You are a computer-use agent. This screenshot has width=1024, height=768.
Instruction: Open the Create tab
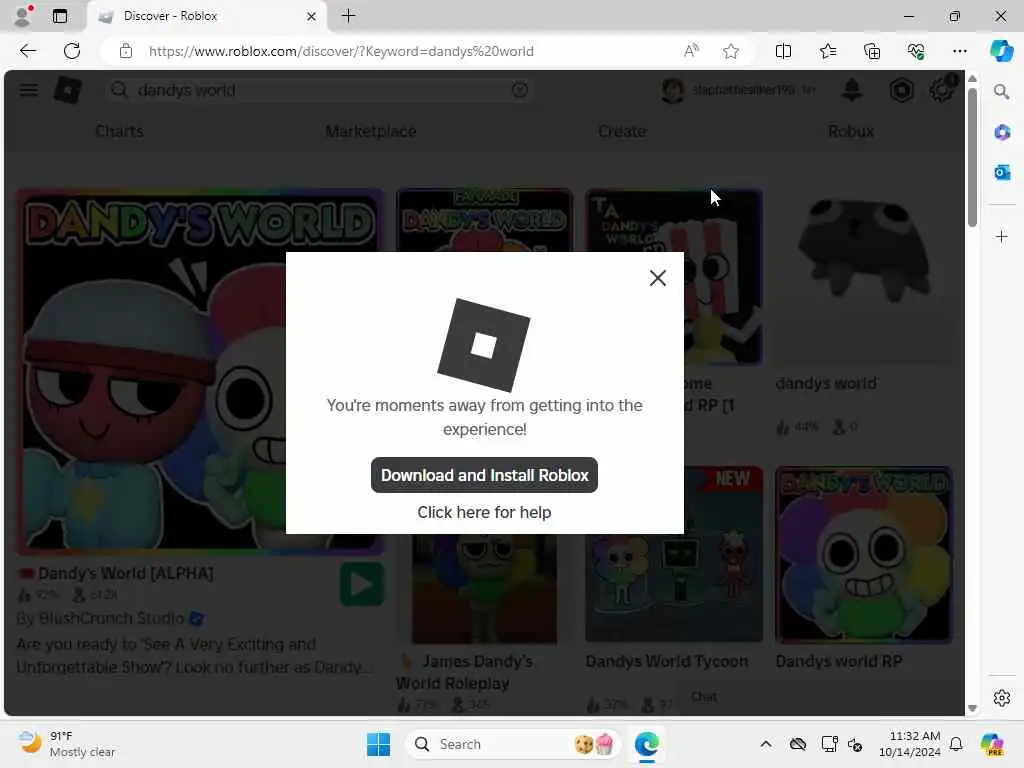(622, 131)
